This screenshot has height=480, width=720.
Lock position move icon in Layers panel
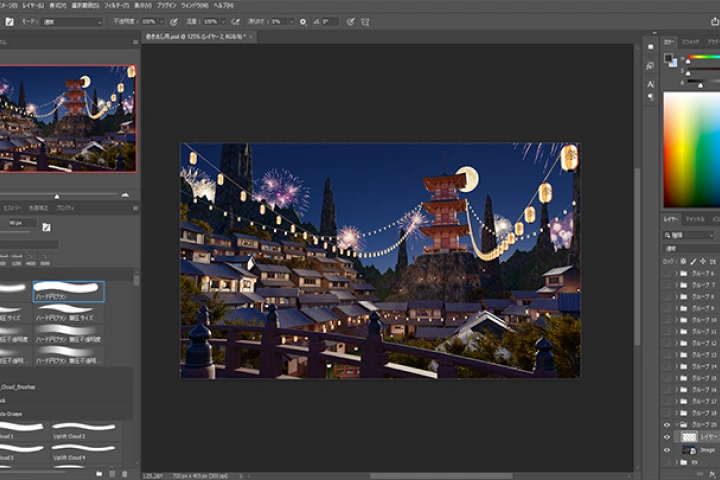pos(703,261)
